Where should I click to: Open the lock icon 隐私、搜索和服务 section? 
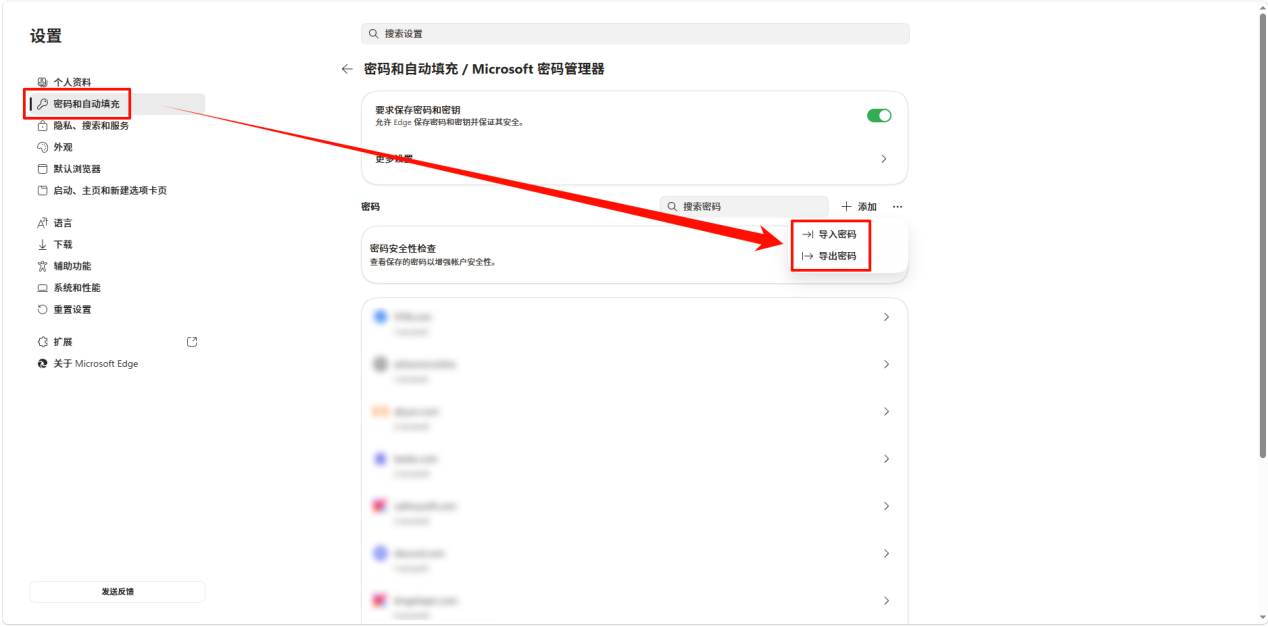(42, 126)
